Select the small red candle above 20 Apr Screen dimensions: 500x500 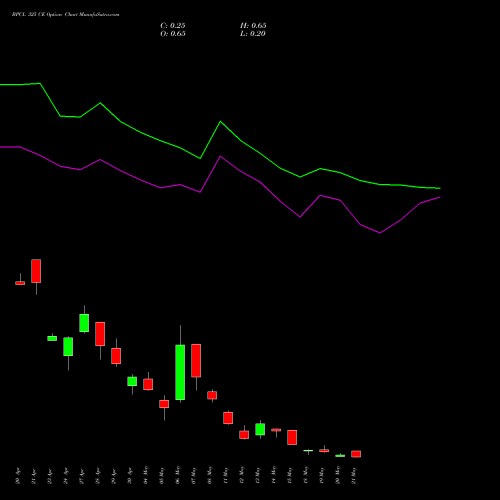tap(20, 283)
